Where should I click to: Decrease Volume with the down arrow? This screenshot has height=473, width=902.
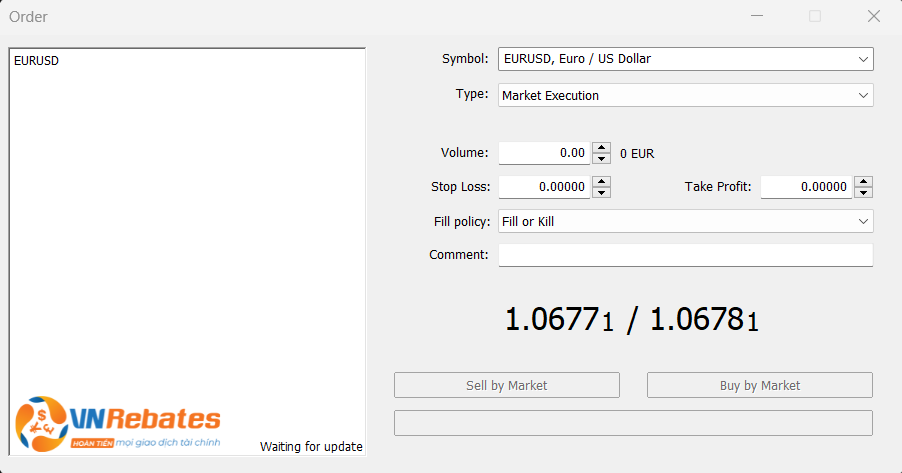click(x=602, y=158)
